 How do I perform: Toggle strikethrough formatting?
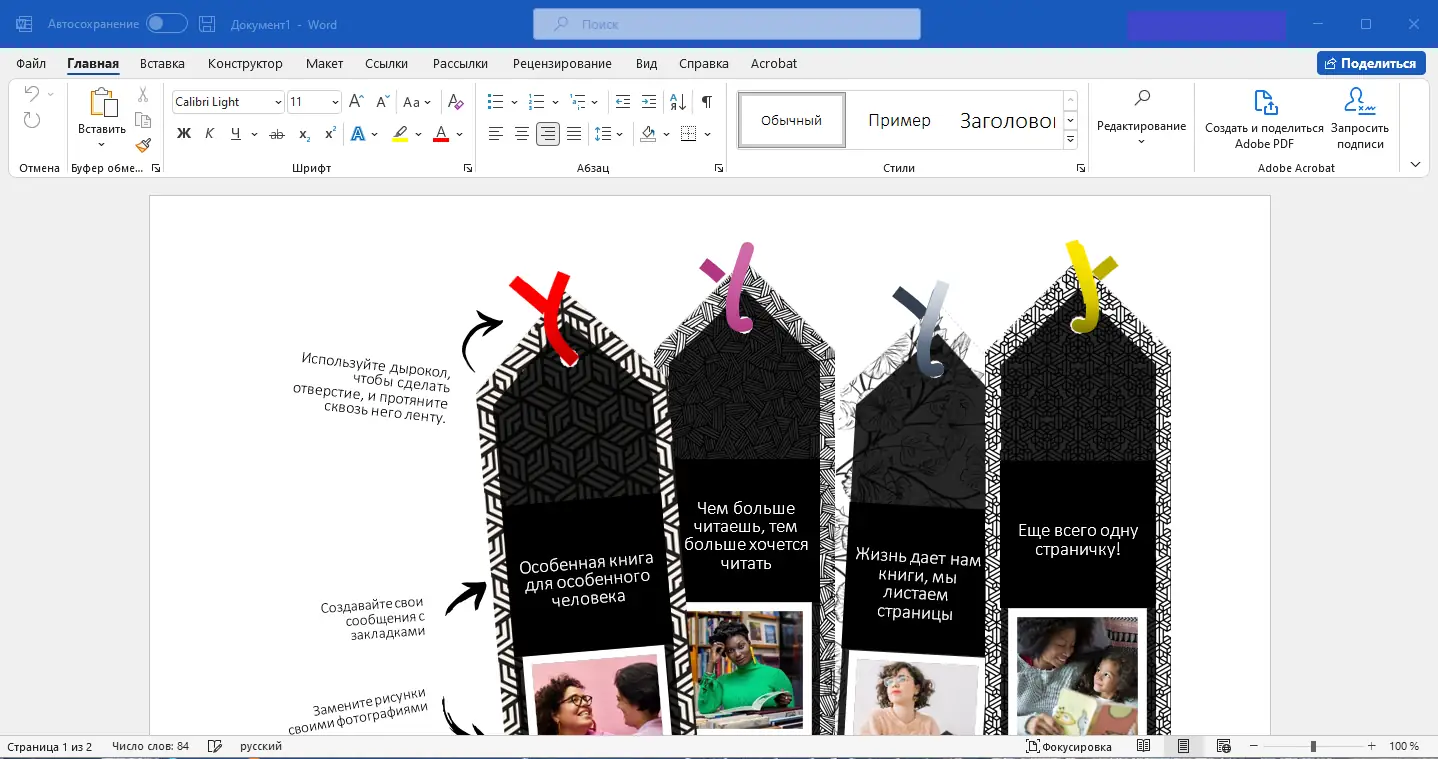click(x=278, y=133)
